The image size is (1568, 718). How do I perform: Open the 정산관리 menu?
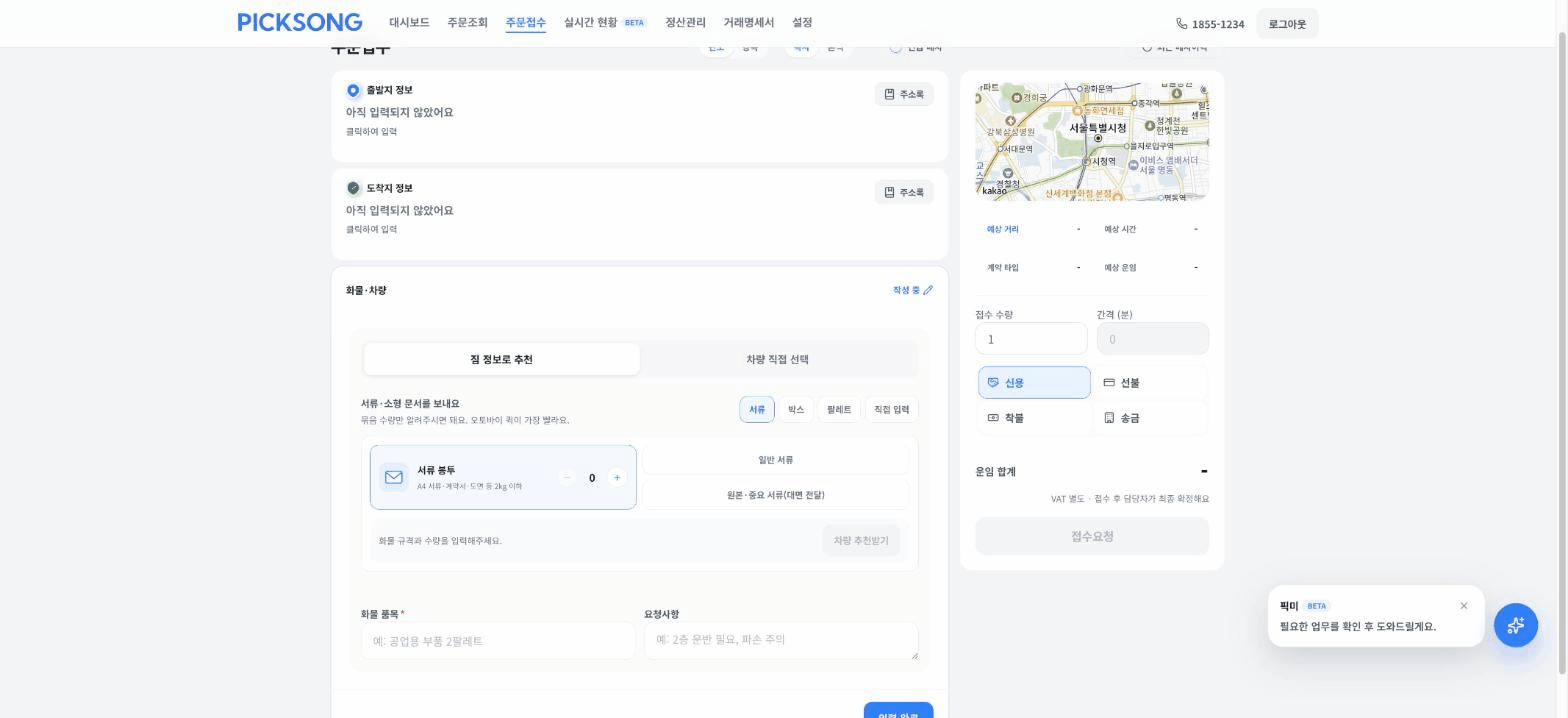685,22
